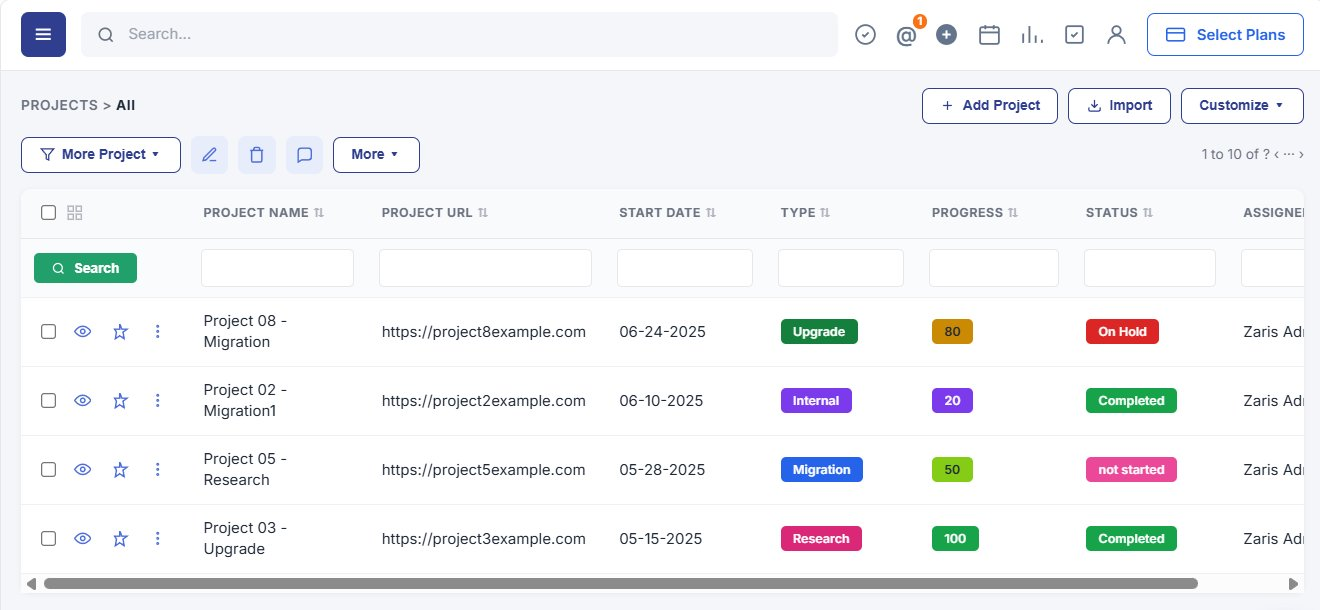This screenshot has height=610, width=1320.
Task: Open the calendar icon in header
Action: point(989,35)
